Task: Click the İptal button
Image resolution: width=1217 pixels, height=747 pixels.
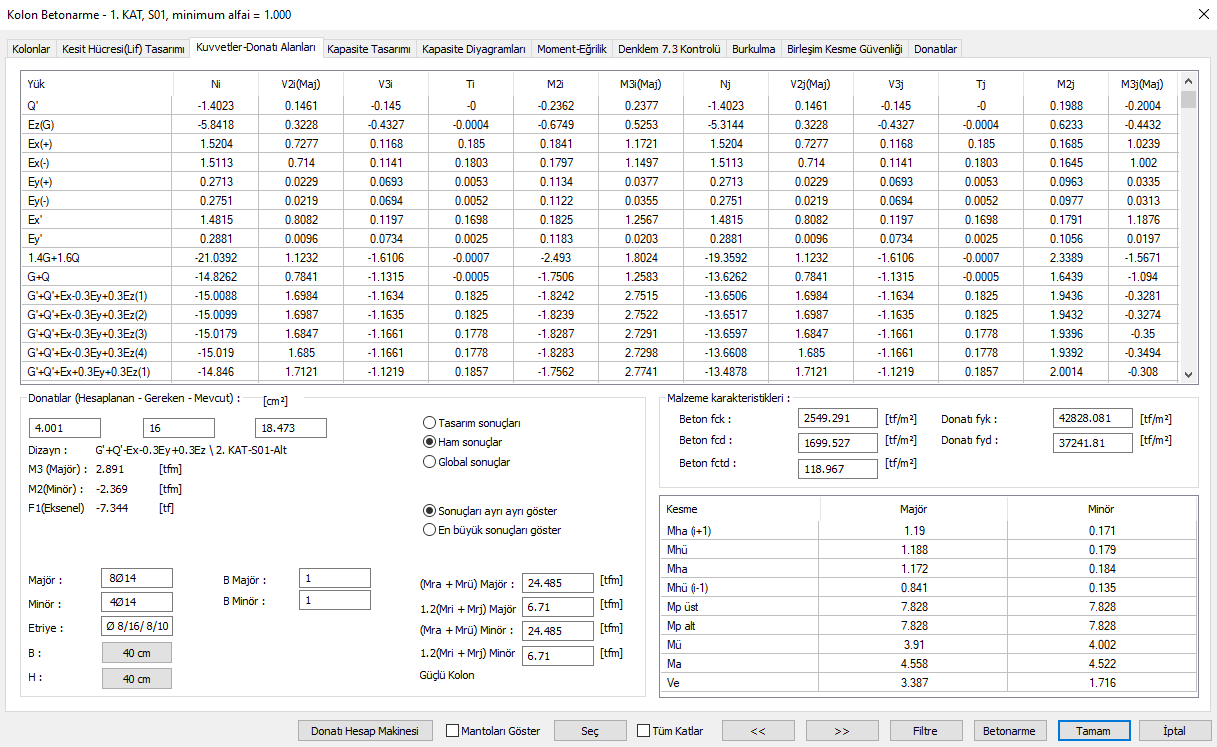Action: [1174, 731]
